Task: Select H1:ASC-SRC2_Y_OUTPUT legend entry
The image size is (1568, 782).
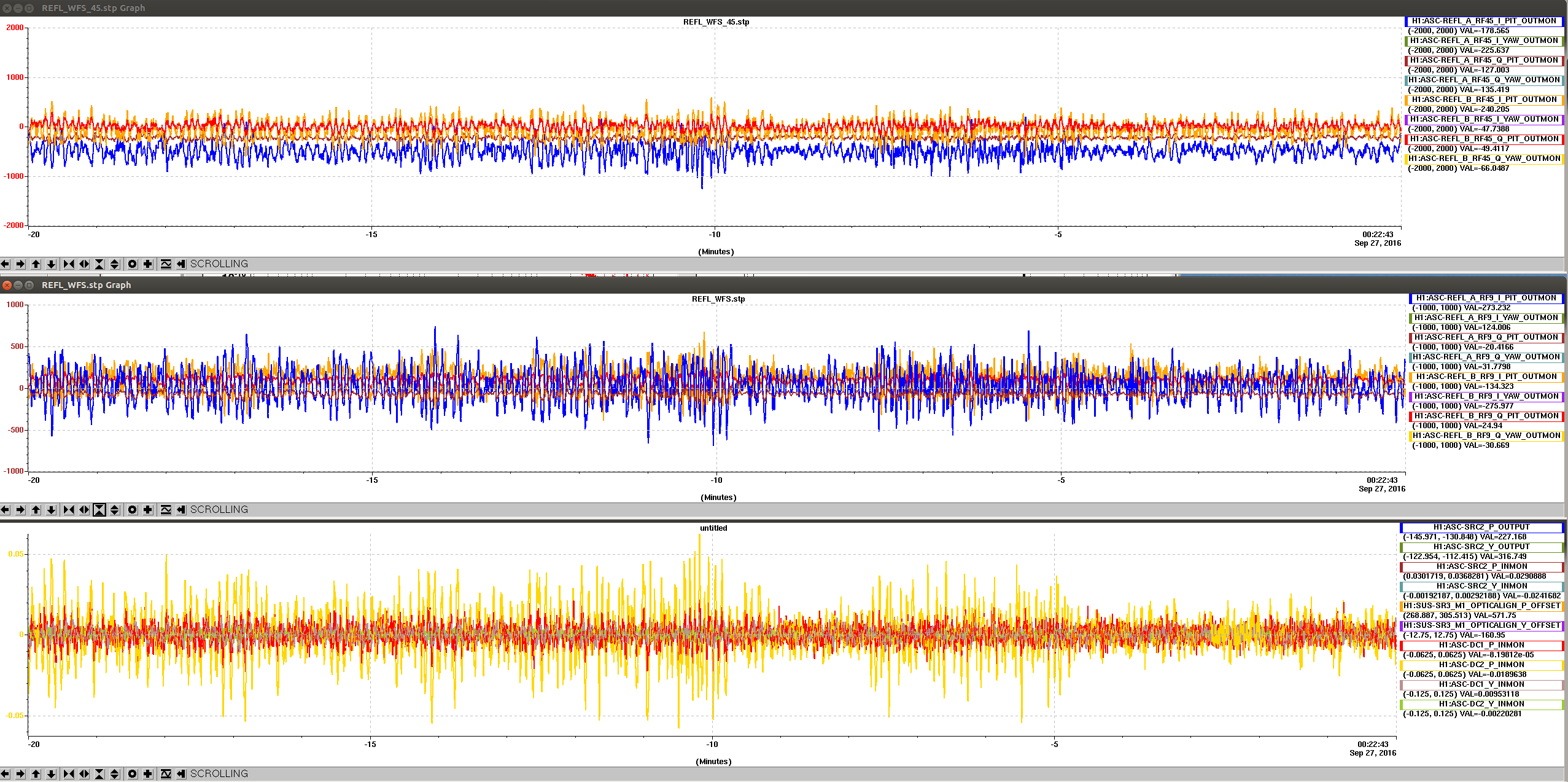Action: [x=1481, y=547]
